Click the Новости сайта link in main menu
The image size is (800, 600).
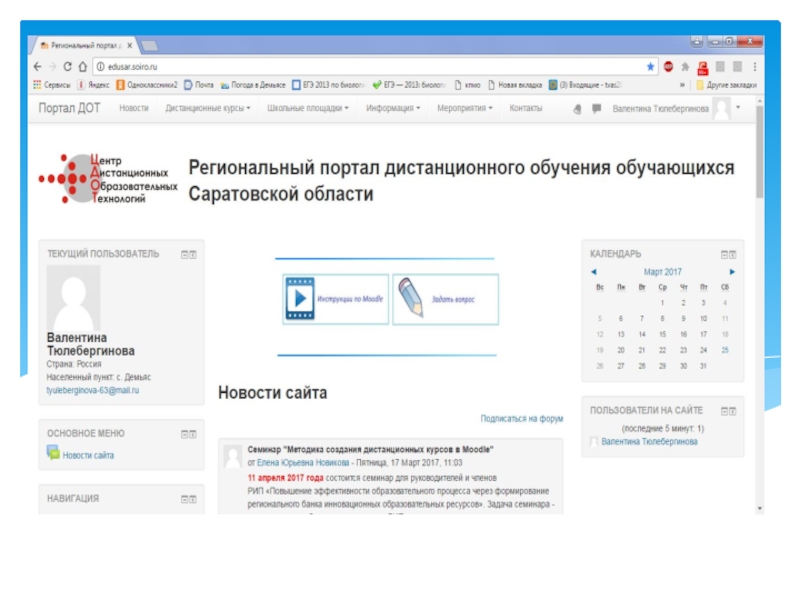click(88, 456)
